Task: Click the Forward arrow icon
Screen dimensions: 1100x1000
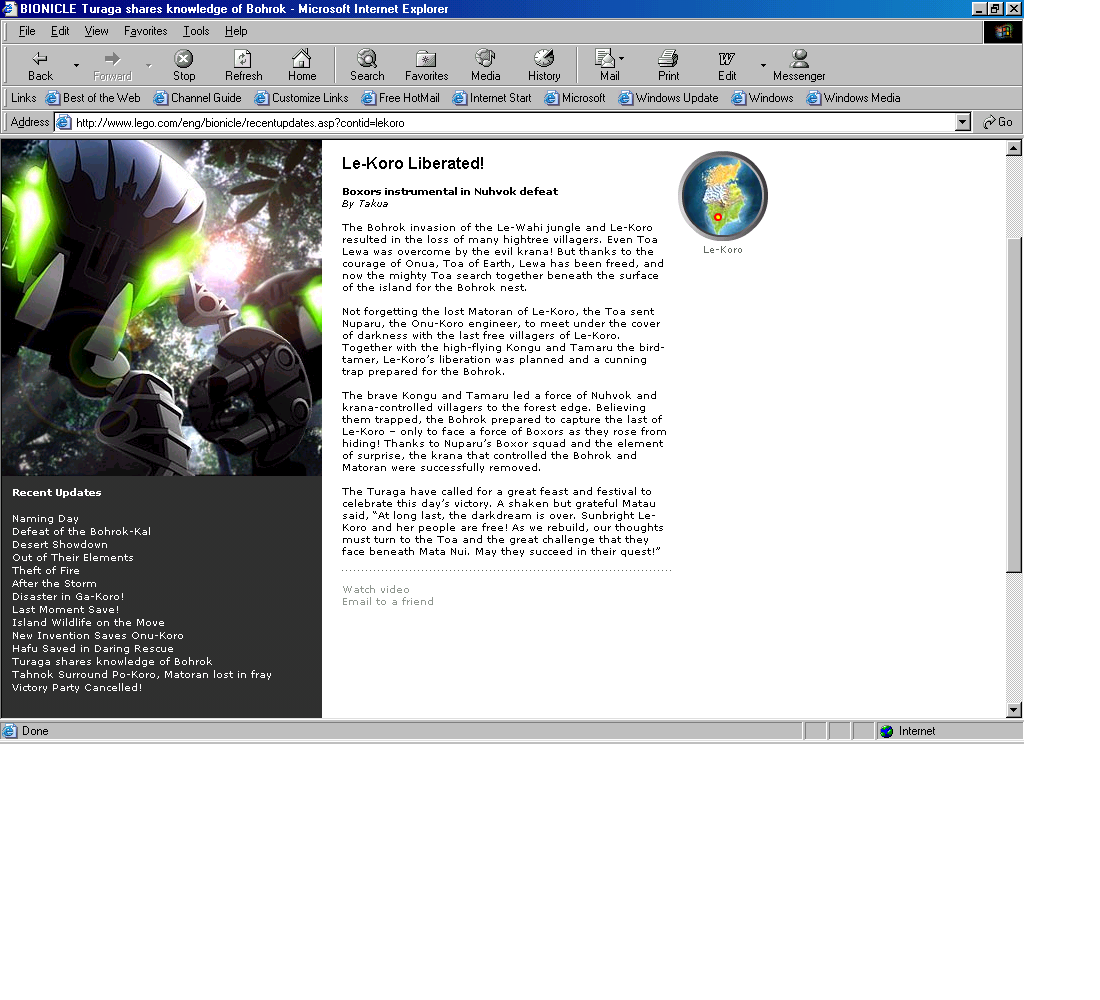Action: point(112,66)
